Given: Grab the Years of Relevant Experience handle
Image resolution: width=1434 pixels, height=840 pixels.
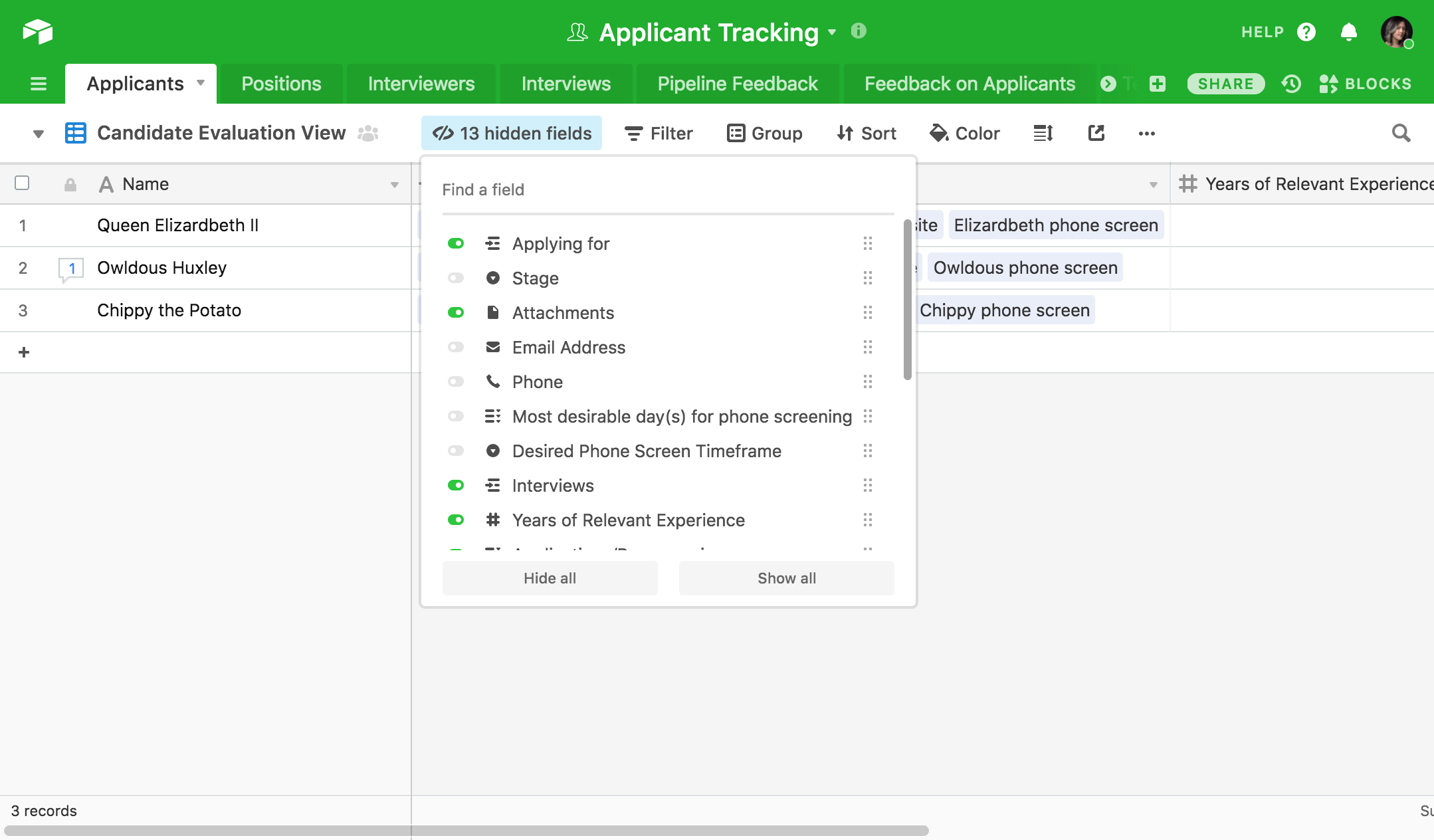Looking at the screenshot, I should 868,520.
